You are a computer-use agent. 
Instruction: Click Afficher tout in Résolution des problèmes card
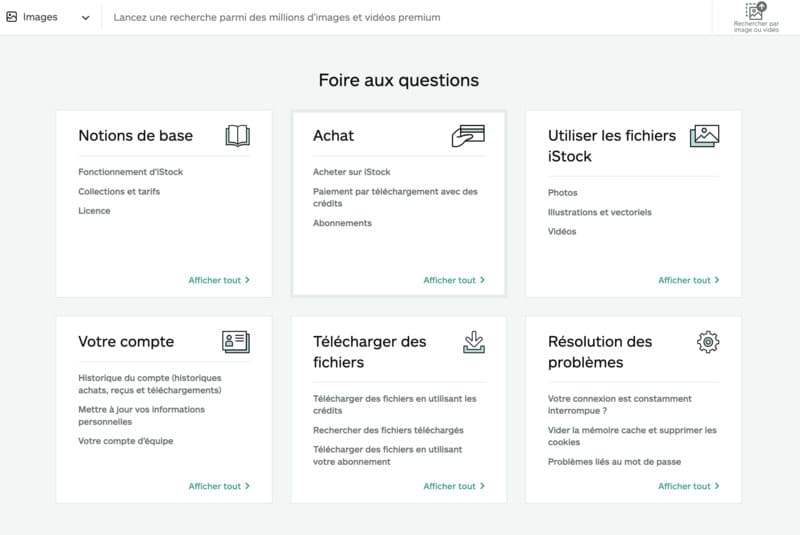click(689, 486)
